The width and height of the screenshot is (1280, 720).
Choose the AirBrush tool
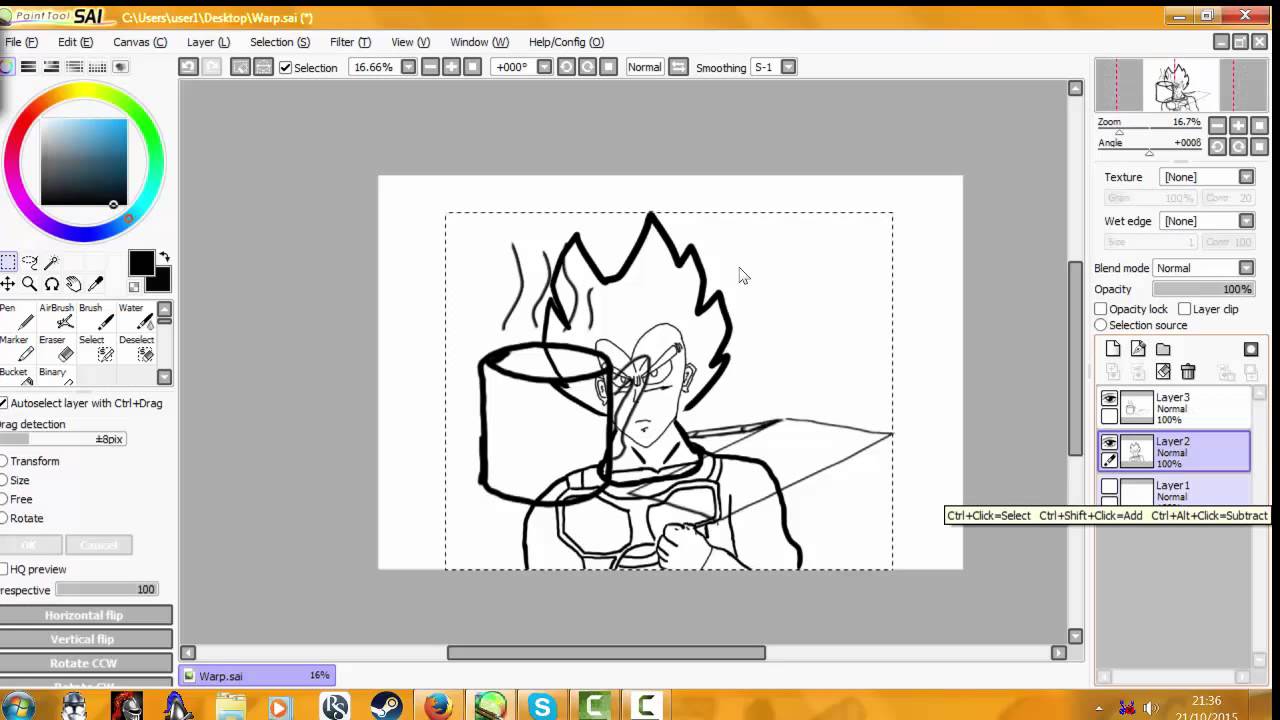[57, 316]
